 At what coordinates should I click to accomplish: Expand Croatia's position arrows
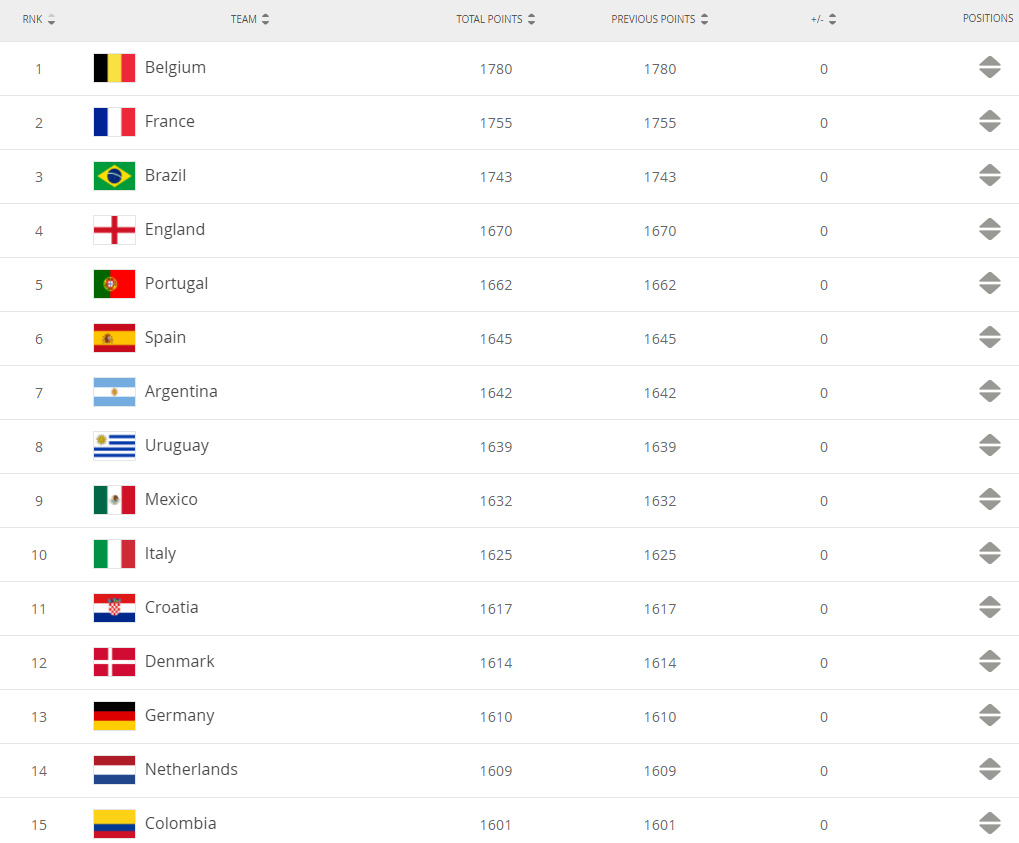[989, 607]
